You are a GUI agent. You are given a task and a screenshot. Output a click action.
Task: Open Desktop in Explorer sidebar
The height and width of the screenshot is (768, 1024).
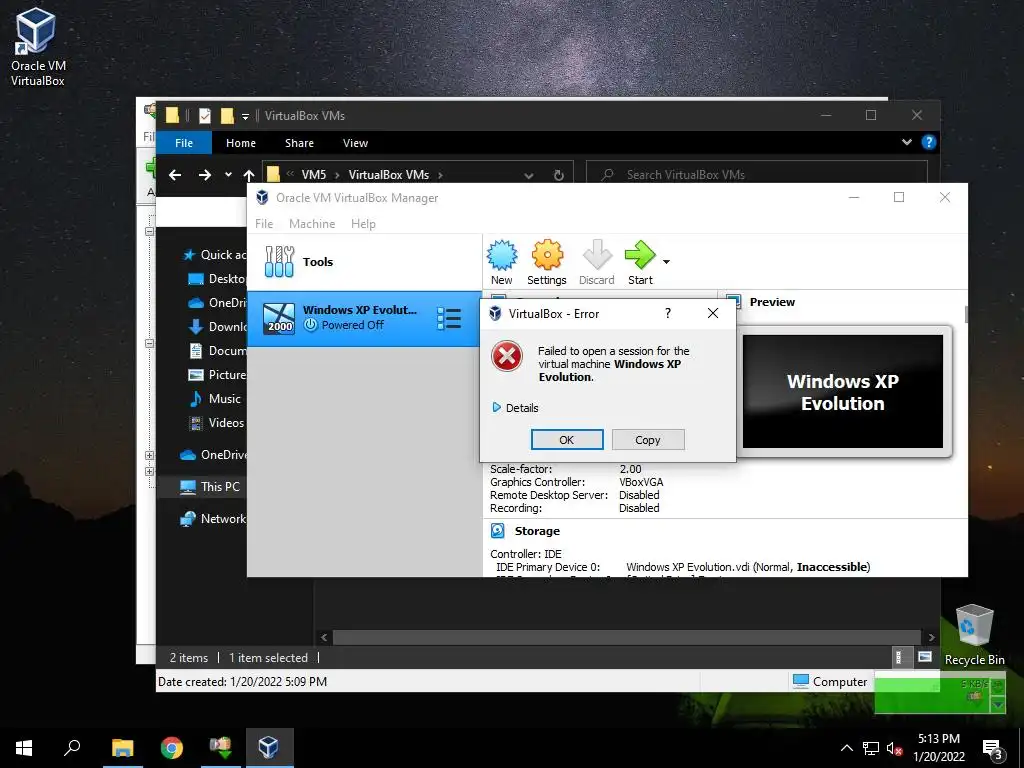[x=217, y=279]
